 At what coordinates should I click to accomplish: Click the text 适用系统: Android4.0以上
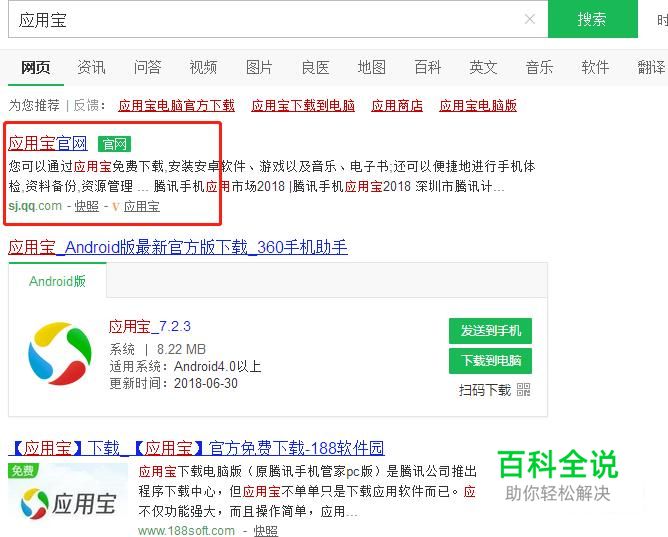185,366
